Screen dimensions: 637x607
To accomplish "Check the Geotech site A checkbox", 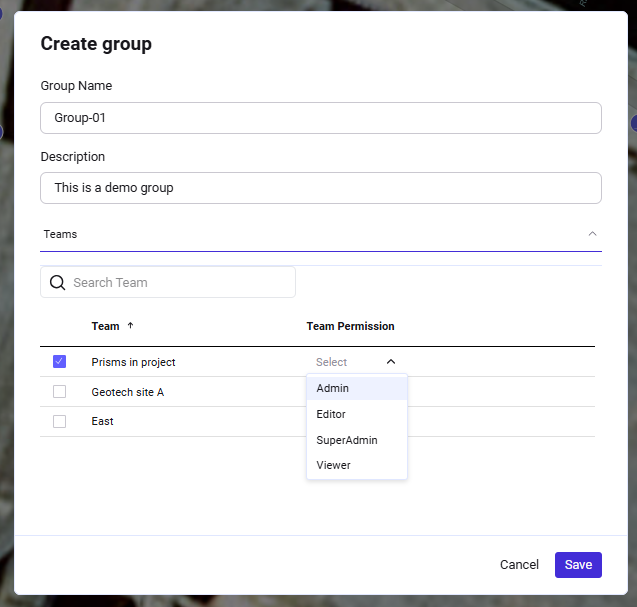I will coord(59,392).
